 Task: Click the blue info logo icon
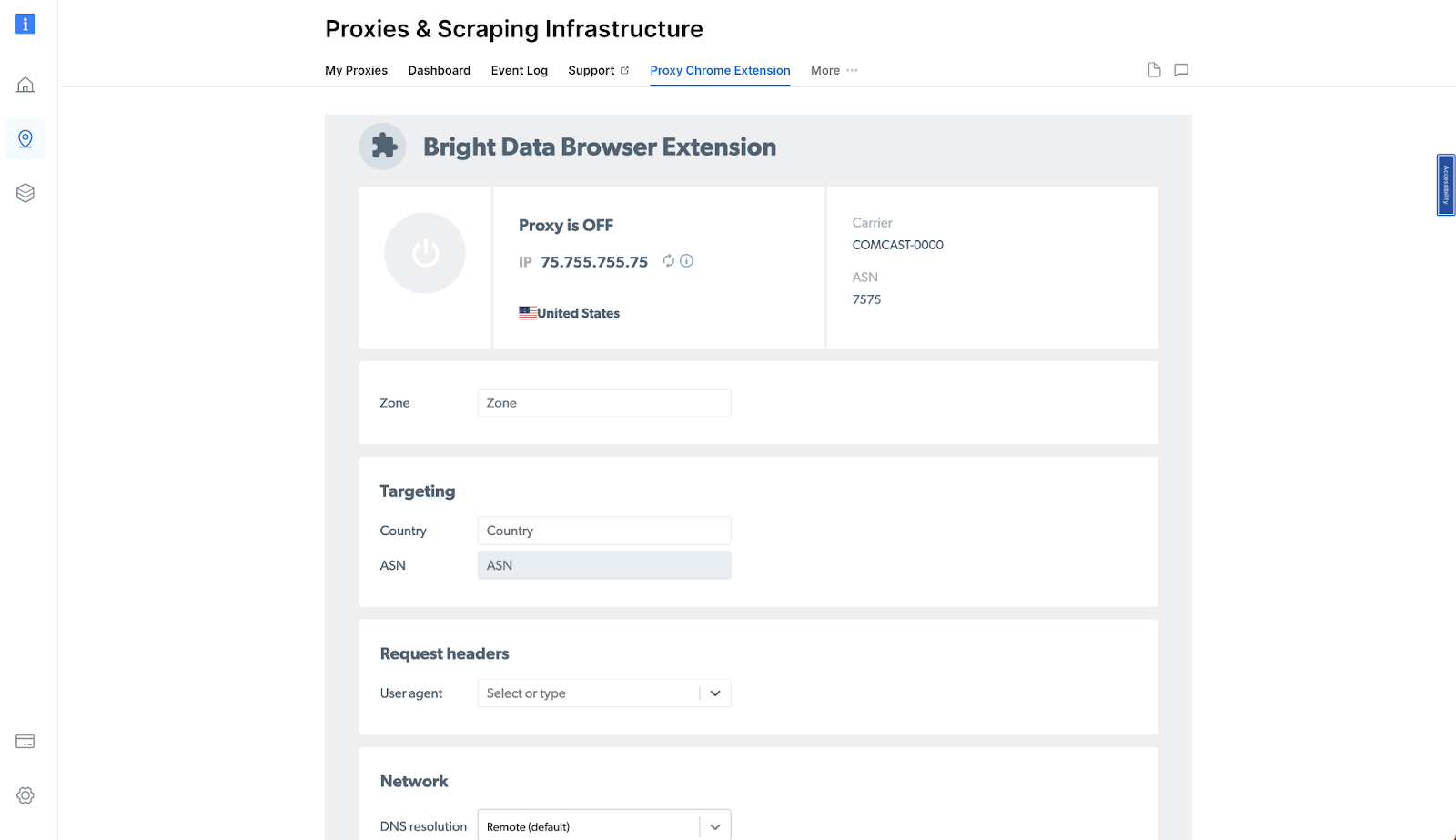[25, 24]
